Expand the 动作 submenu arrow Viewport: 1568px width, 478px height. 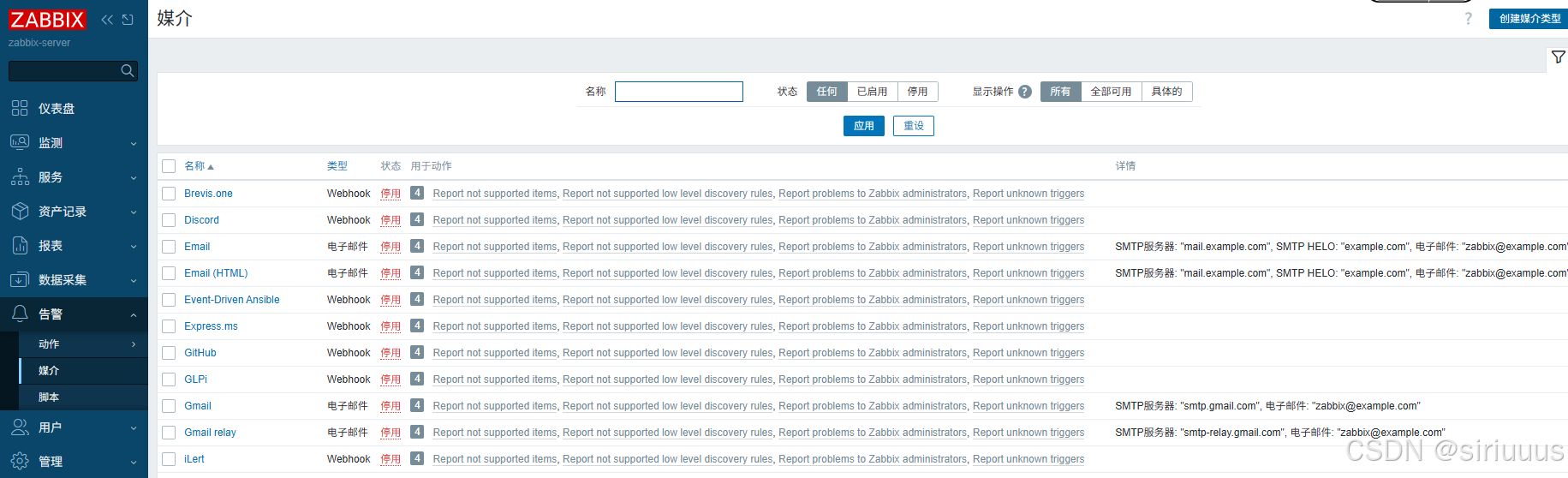pyautogui.click(x=134, y=344)
